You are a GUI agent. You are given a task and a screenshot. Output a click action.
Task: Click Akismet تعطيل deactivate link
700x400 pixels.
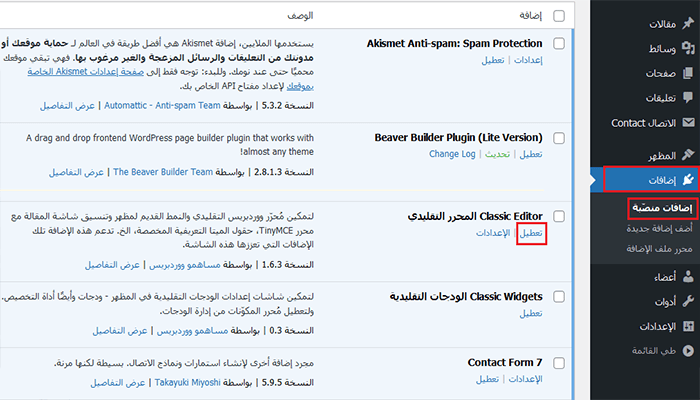[x=493, y=60]
